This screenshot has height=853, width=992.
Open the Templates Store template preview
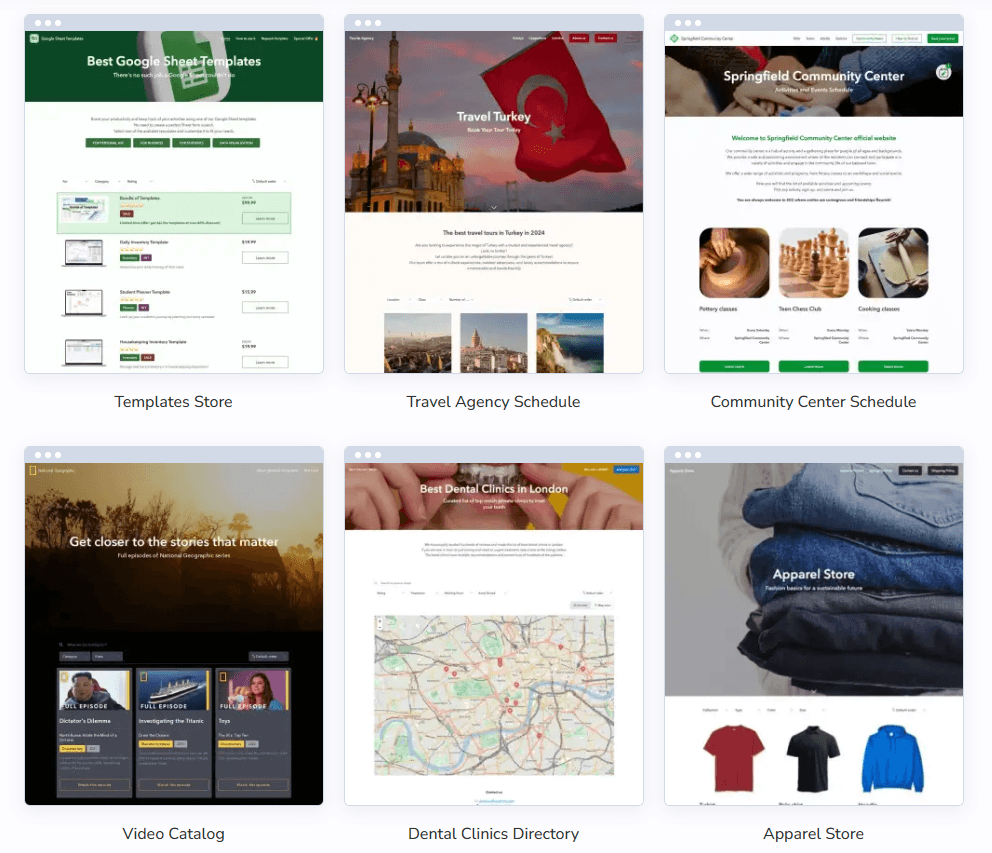[x=174, y=194]
